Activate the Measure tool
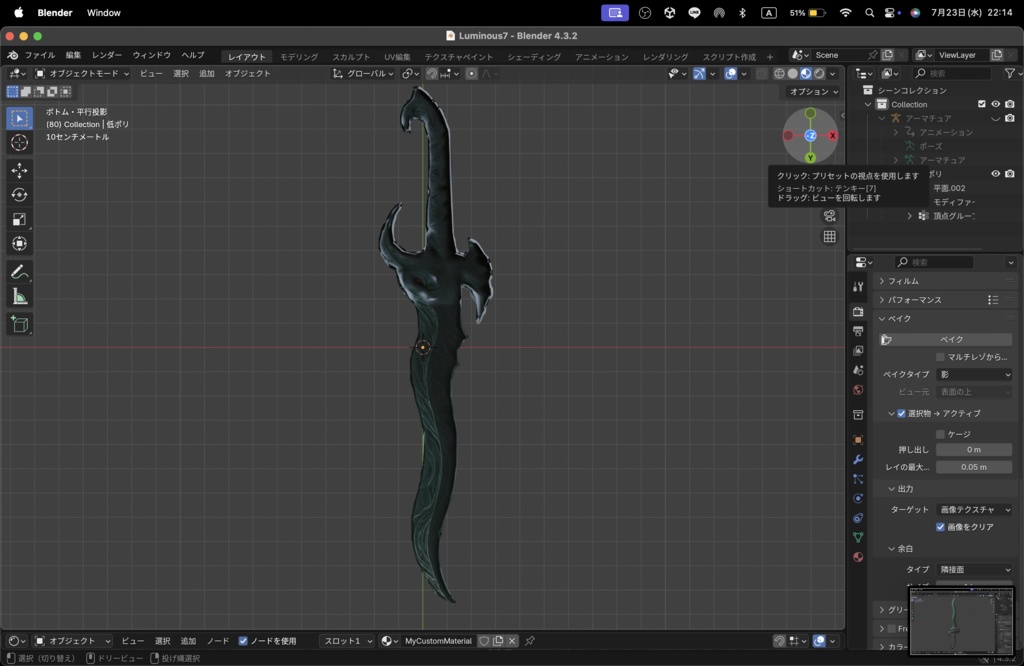Image resolution: width=1024 pixels, height=666 pixels. coord(19,297)
